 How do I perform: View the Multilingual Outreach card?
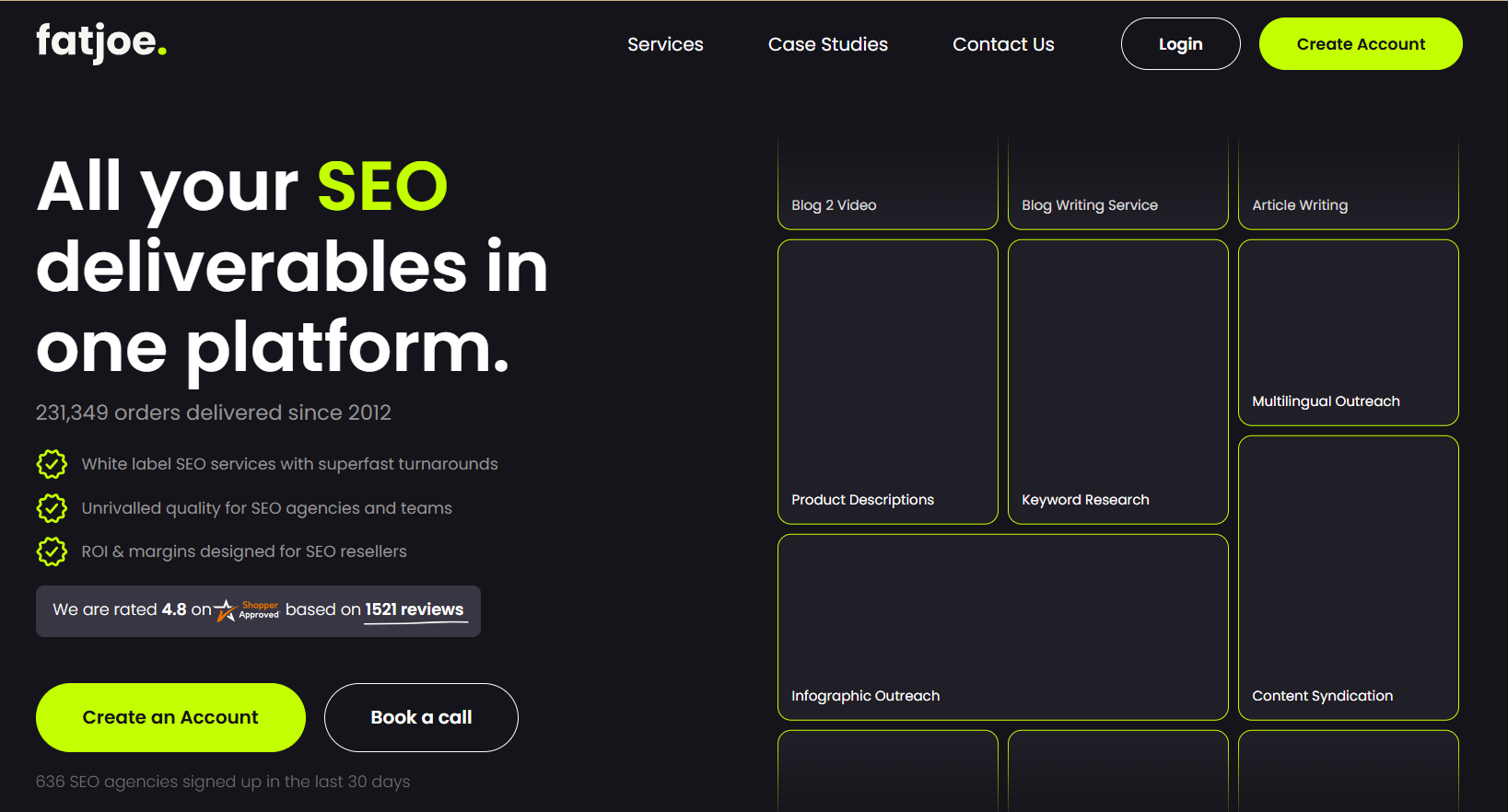tap(1348, 332)
